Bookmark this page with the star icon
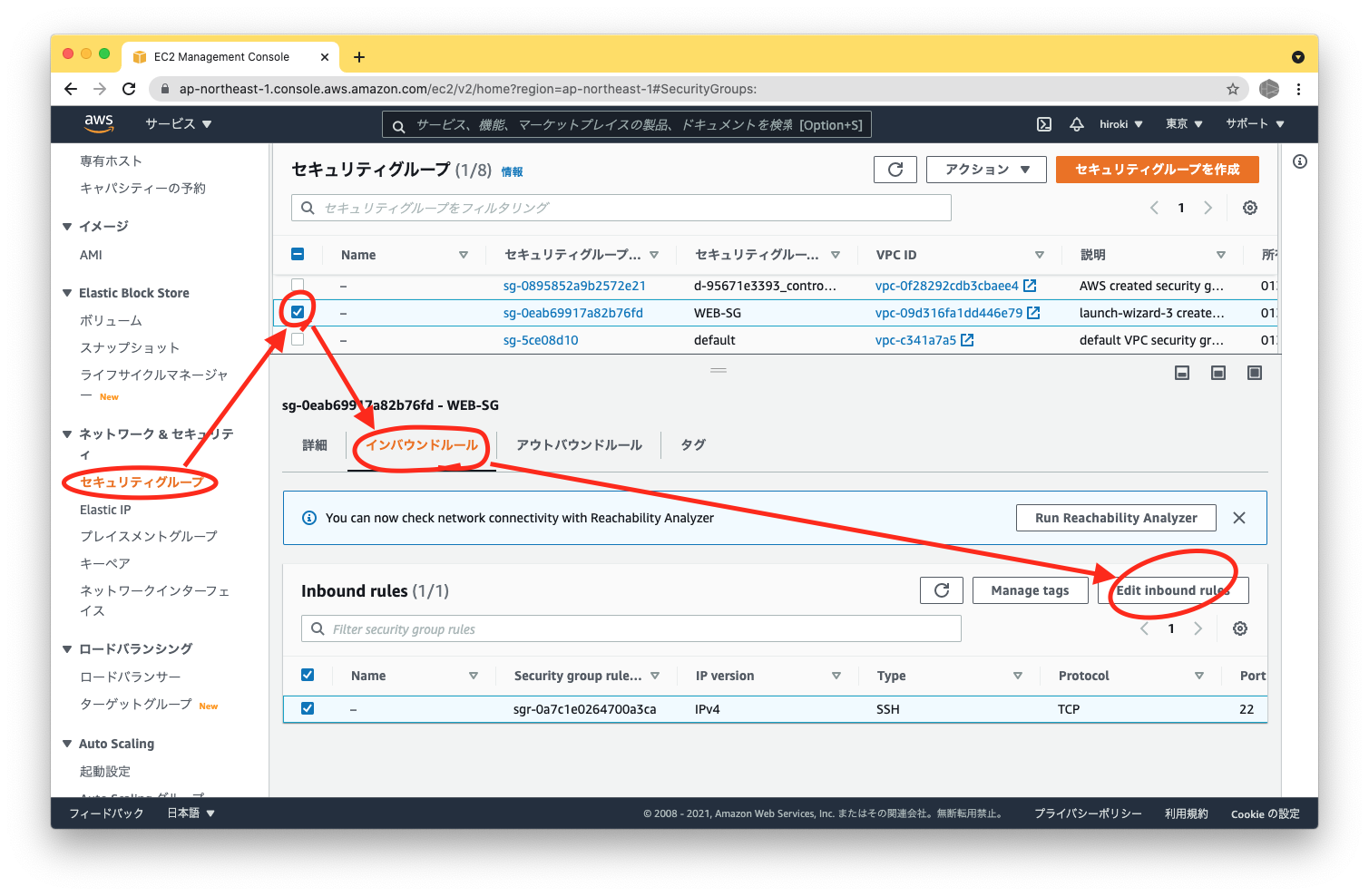 point(1232,89)
